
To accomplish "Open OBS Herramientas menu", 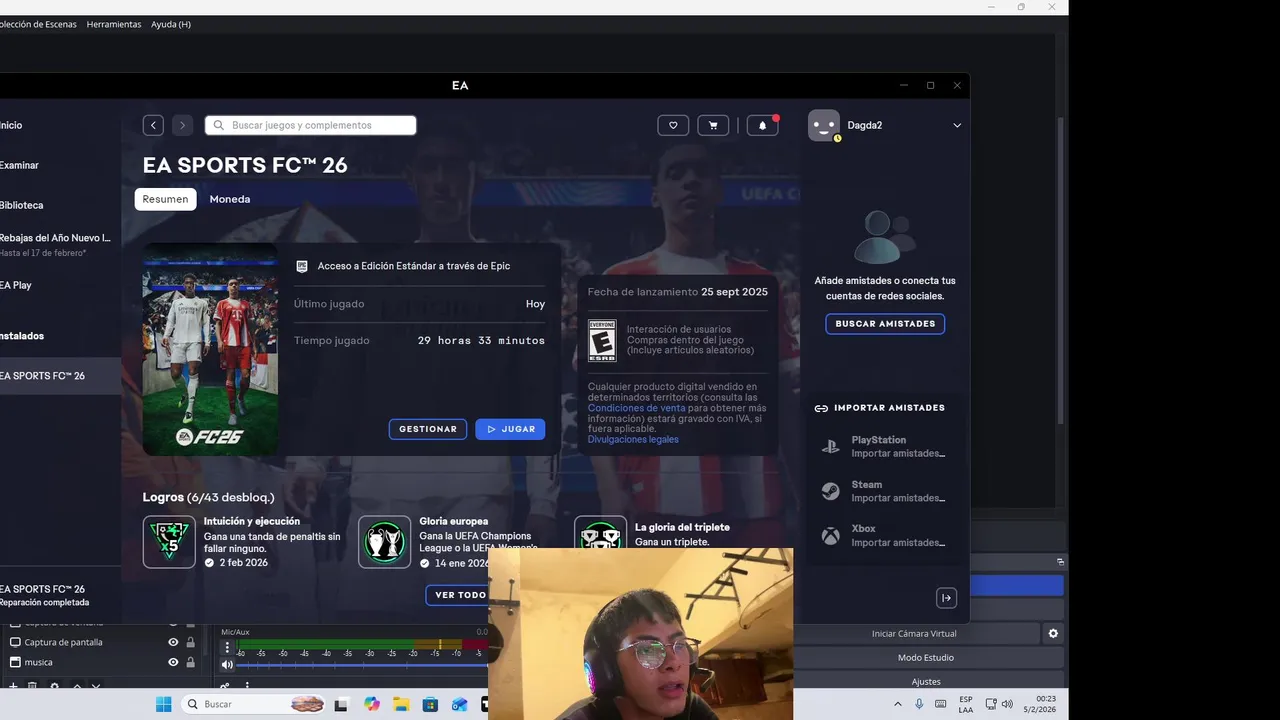I will (x=114, y=24).
